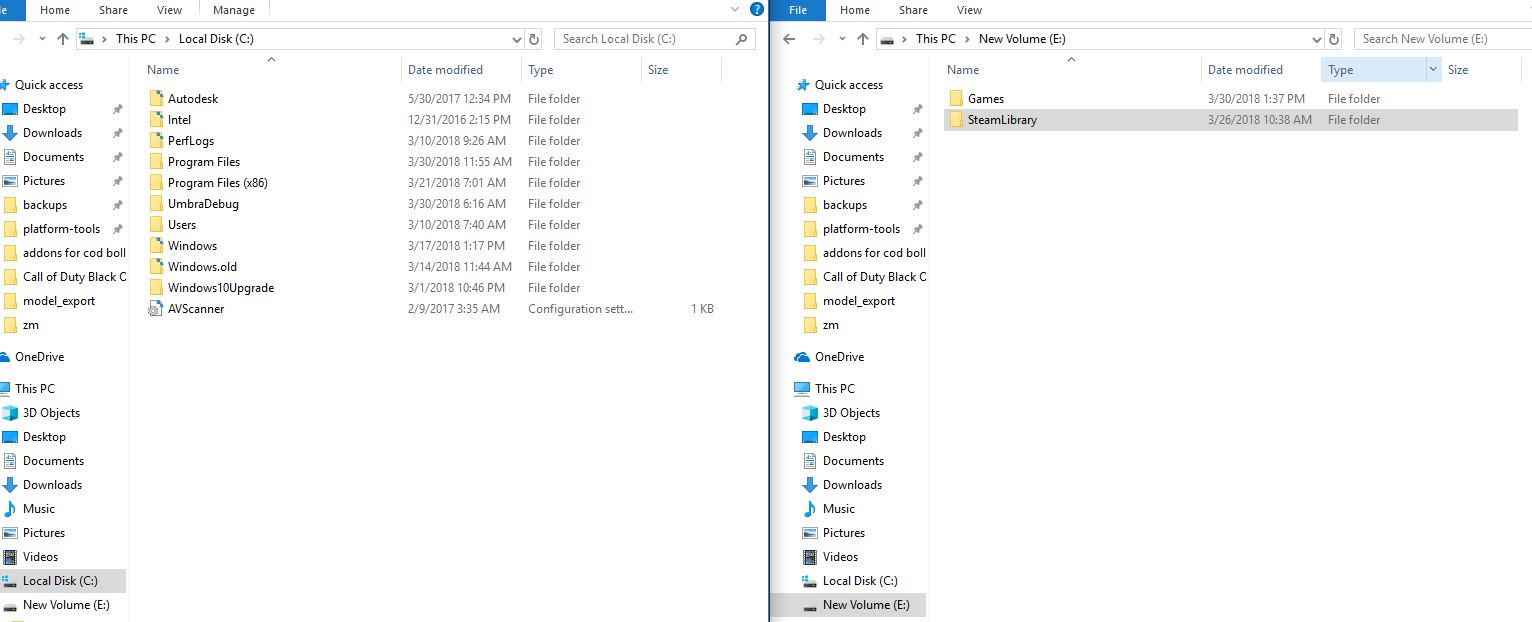Select New Volume (E:) in left window sidebar
1532x622 pixels.
pos(66,605)
